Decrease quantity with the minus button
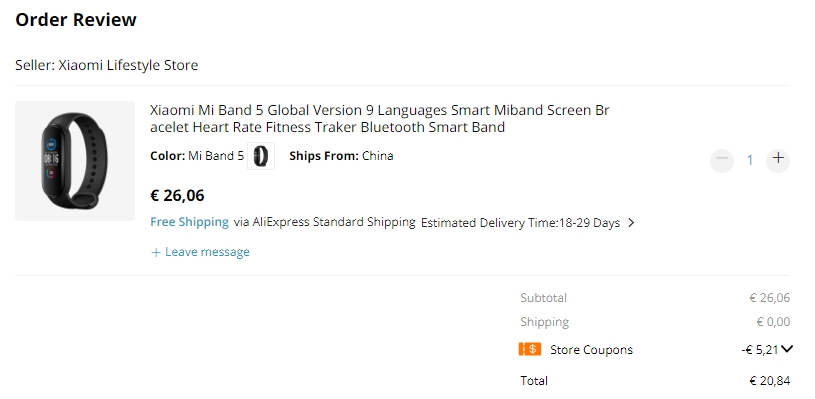This screenshot has height=399, width=815. (x=722, y=160)
